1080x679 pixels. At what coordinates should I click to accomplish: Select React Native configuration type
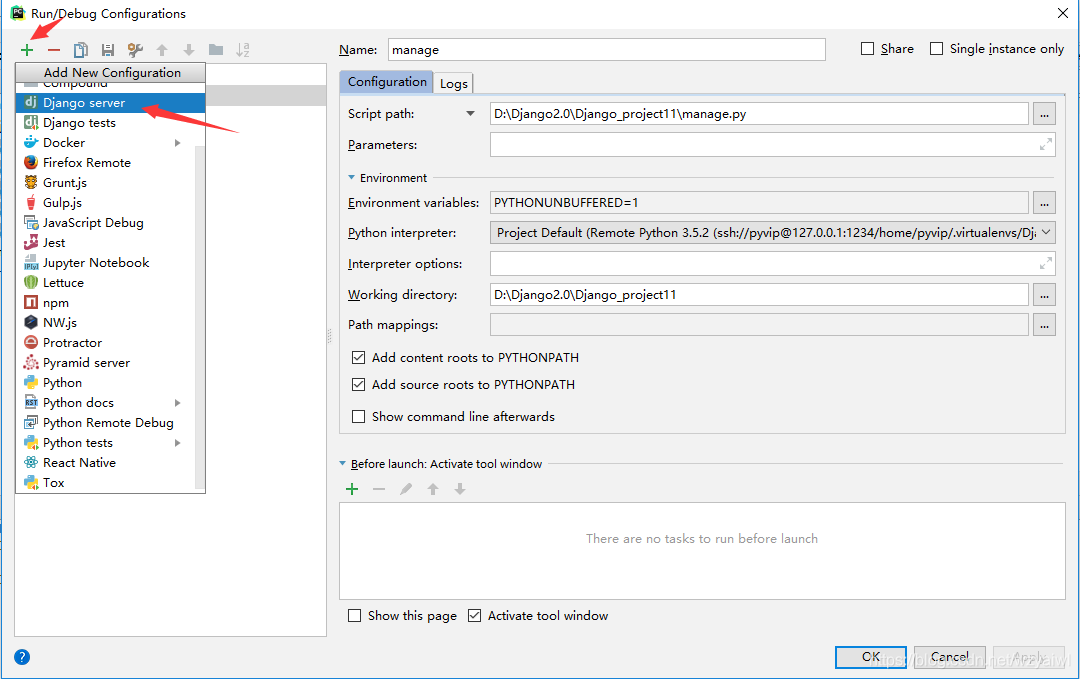click(x=105, y=462)
